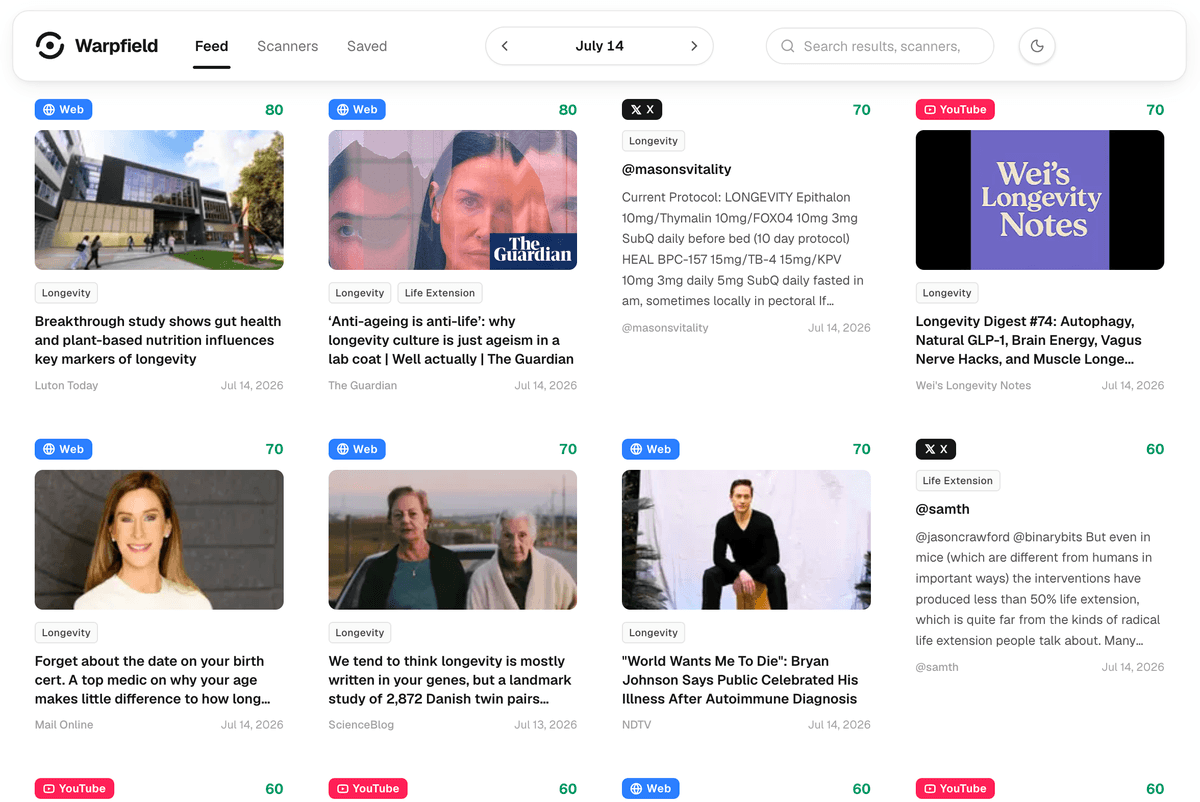Image resolution: width=1200 pixels, height=802 pixels.
Task: Open ScienceBlog two elderly women thumbnail
Action: (453, 540)
